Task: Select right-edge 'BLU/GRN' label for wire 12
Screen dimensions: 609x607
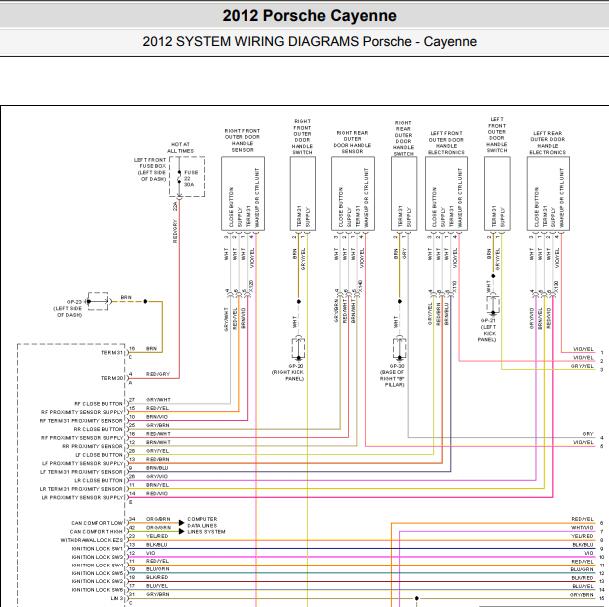Action: tap(582, 569)
